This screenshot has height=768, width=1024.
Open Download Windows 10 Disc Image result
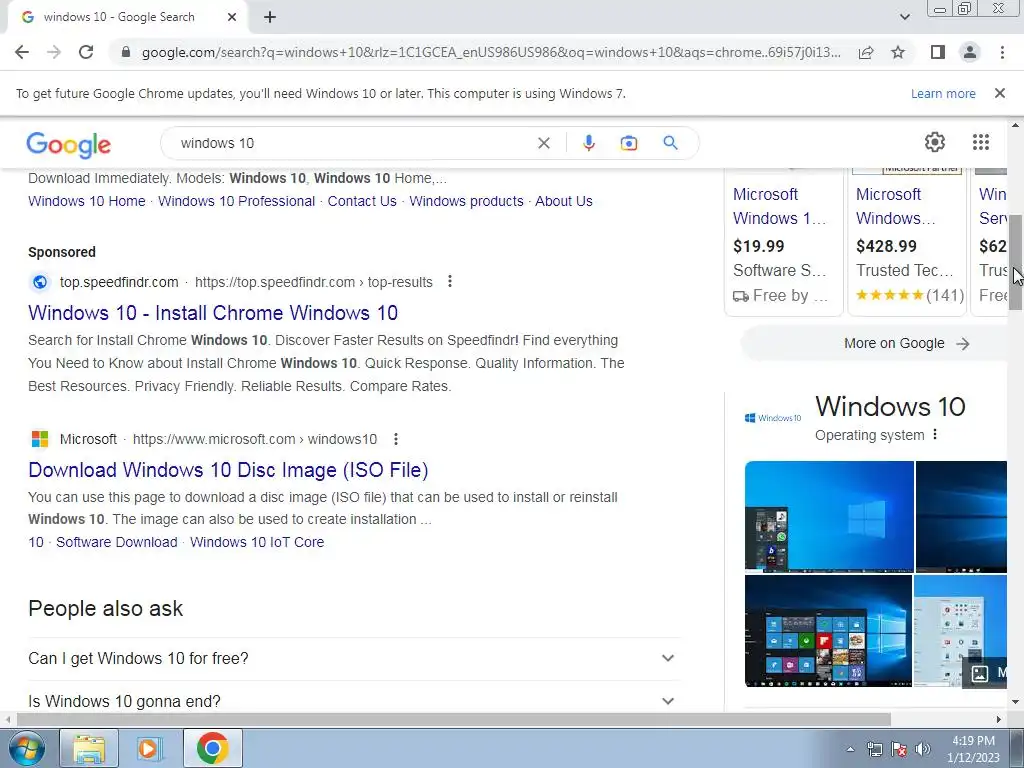pos(228,470)
